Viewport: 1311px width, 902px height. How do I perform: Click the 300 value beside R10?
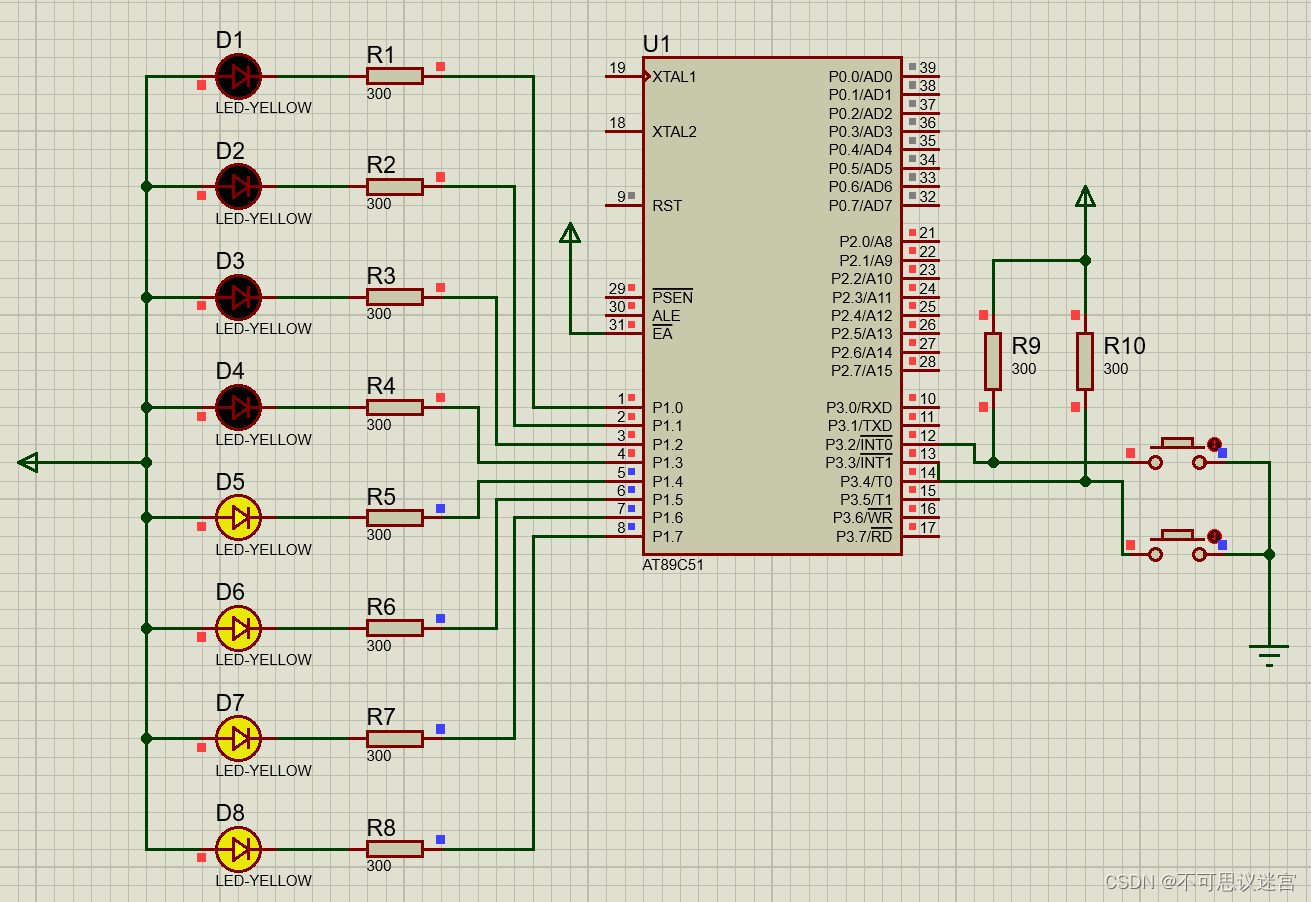pyautogui.click(x=1116, y=369)
